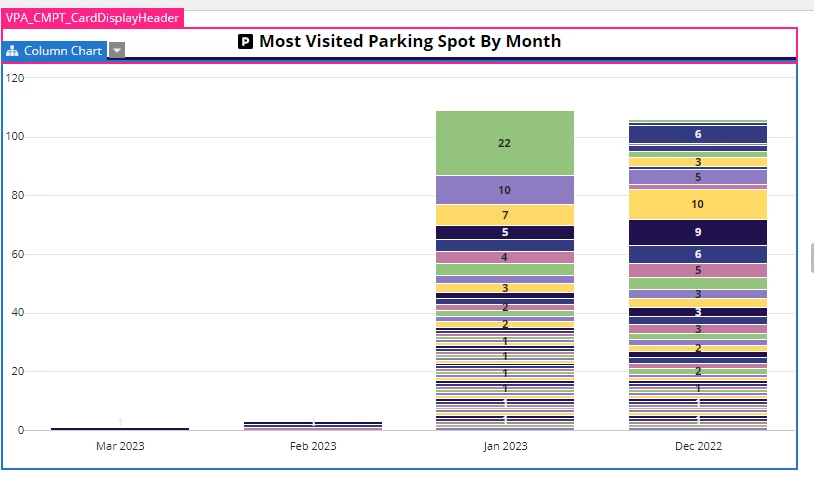This screenshot has width=814, height=485.
Task: Click the green 22 segment in Jan 2023
Action: click(505, 143)
